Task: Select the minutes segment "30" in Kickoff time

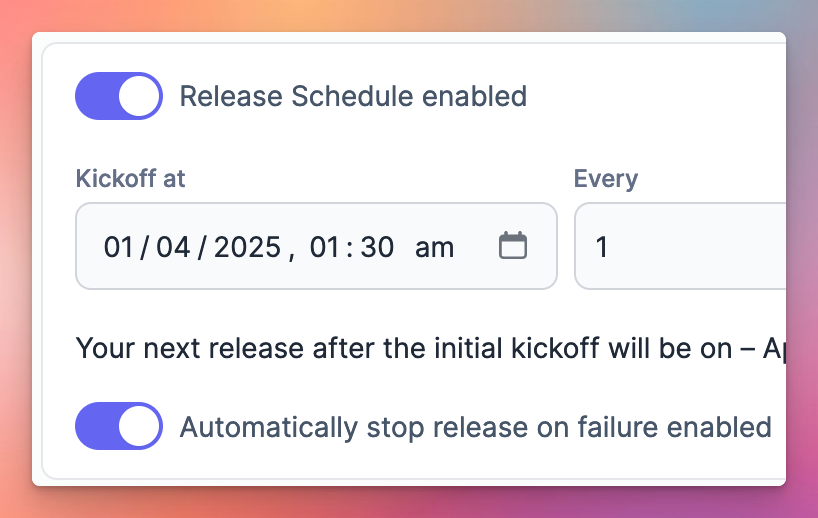Action: (x=377, y=247)
